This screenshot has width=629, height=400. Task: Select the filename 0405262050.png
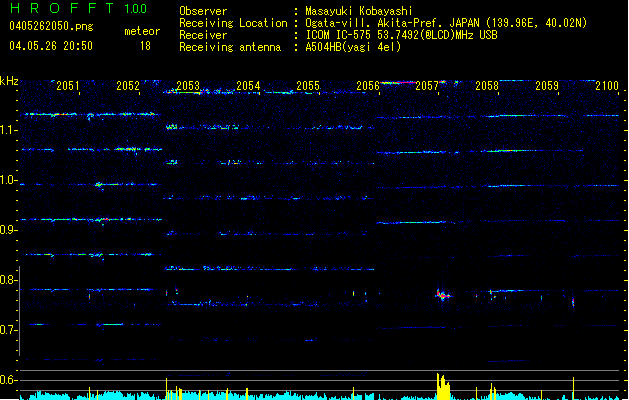[51, 26]
